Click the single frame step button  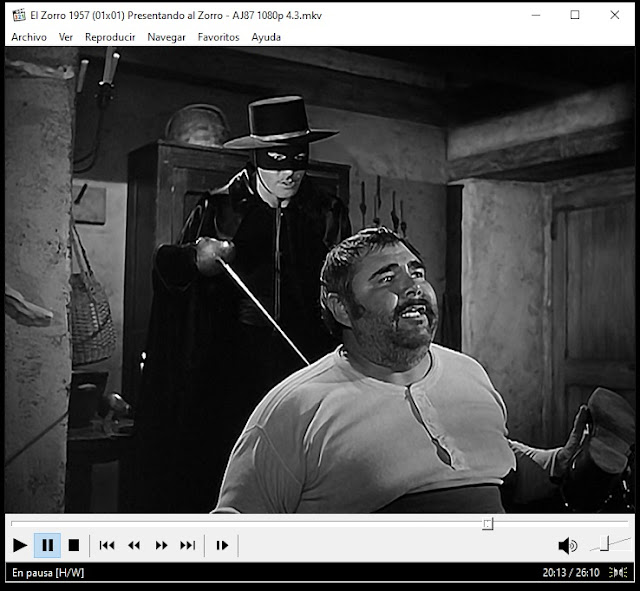222,545
